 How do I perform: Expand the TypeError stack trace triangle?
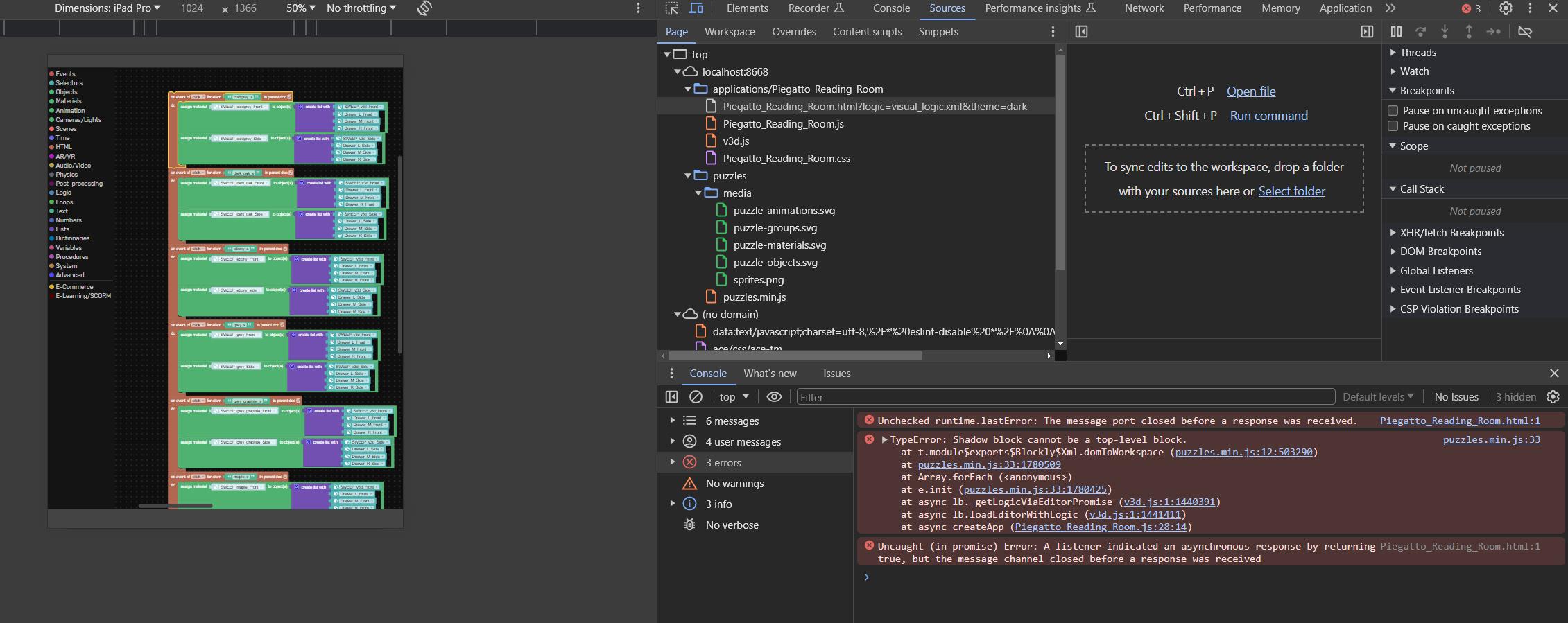[x=884, y=439]
